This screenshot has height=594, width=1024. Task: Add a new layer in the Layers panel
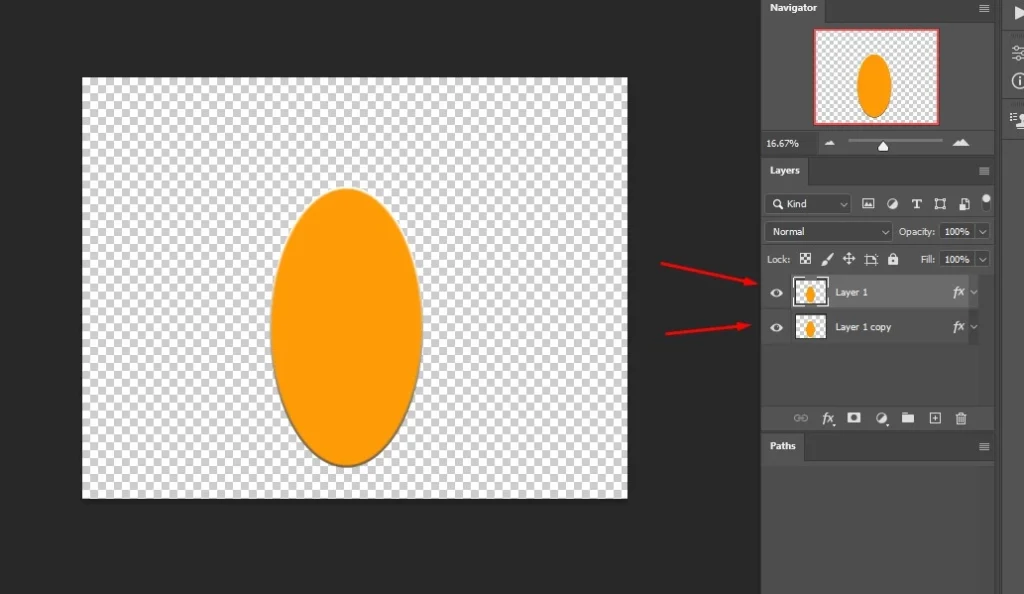pyautogui.click(x=934, y=418)
